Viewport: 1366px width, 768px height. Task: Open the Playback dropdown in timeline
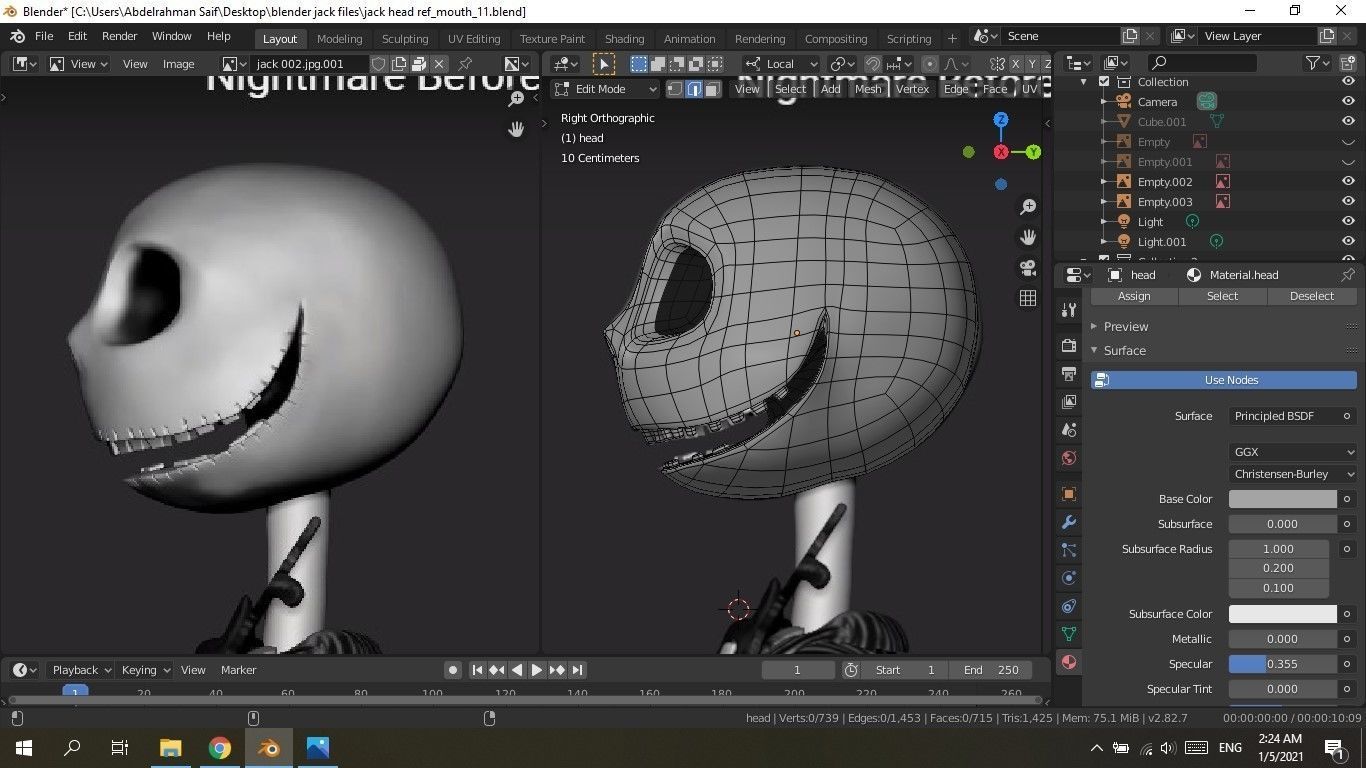pyautogui.click(x=81, y=670)
